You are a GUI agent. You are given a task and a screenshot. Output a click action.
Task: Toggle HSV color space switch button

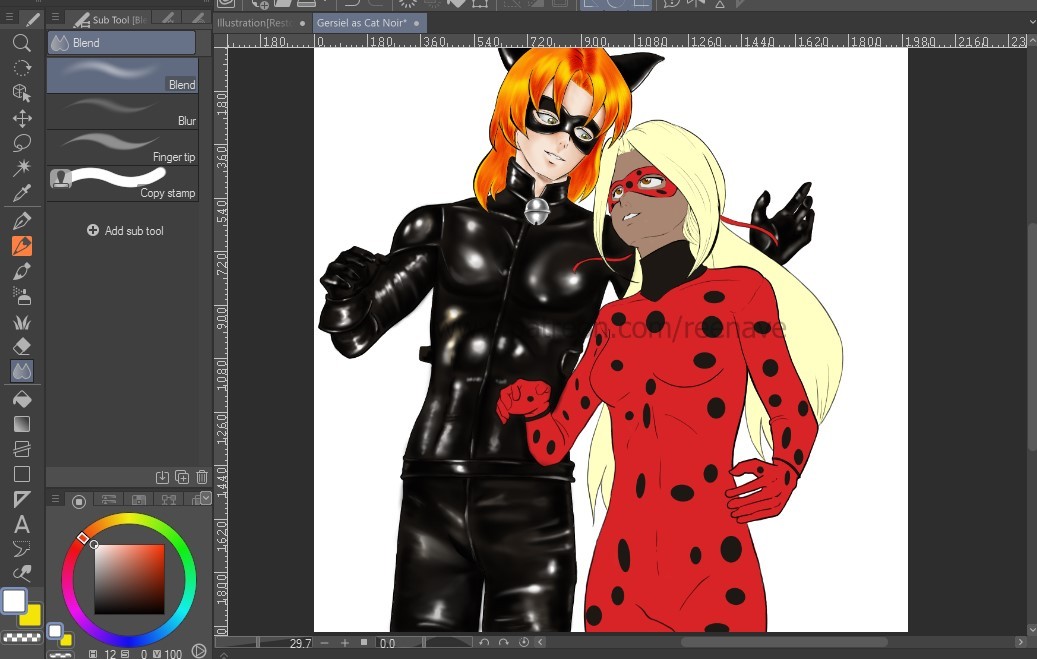coord(198,651)
